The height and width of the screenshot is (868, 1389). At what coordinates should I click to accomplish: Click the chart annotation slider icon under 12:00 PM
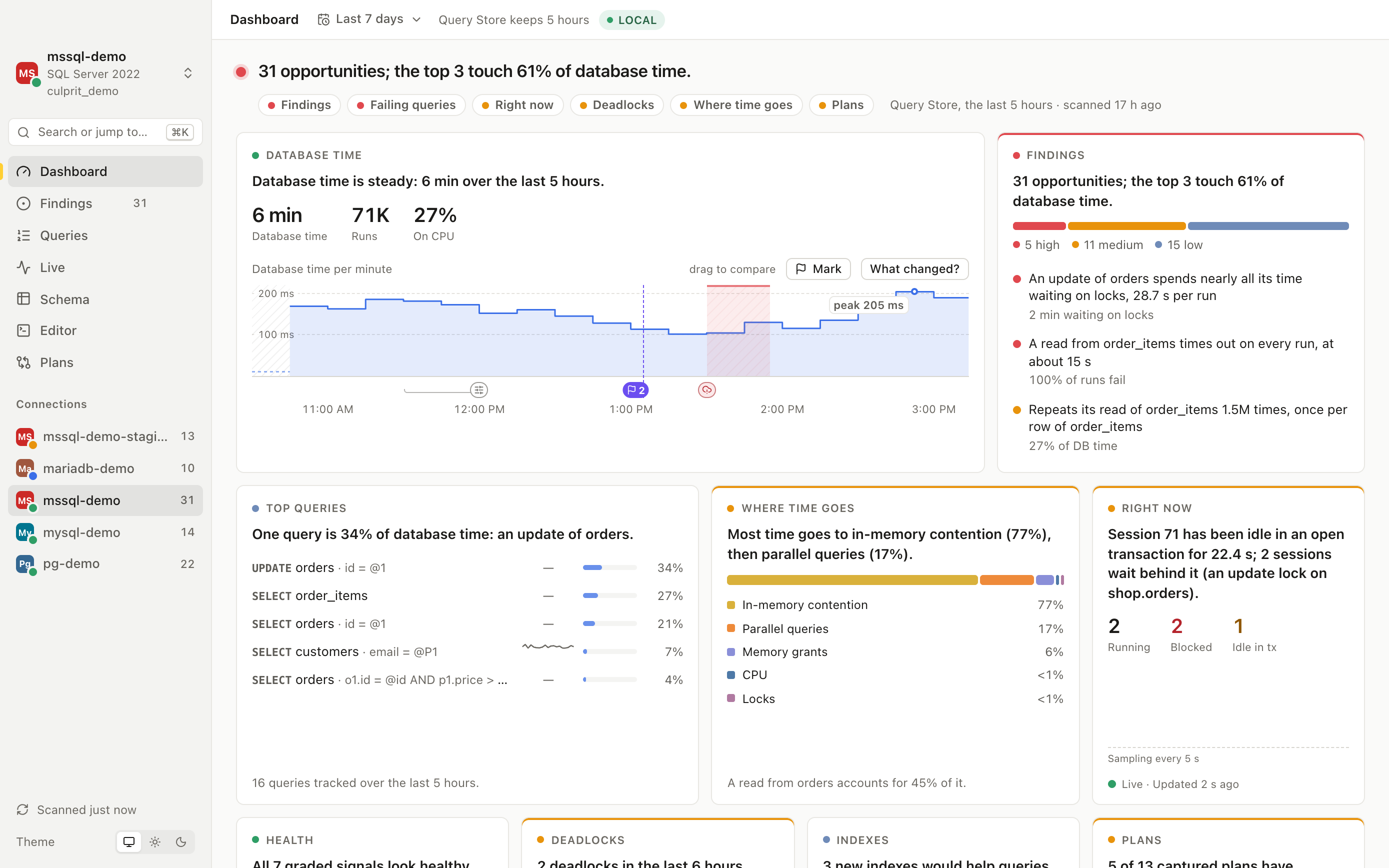click(x=478, y=390)
